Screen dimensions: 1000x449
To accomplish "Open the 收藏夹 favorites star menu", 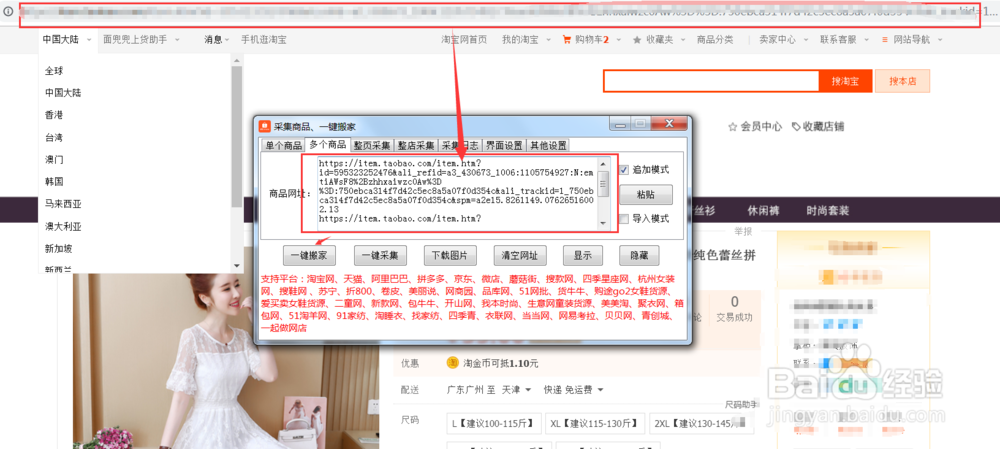I will 658,40.
